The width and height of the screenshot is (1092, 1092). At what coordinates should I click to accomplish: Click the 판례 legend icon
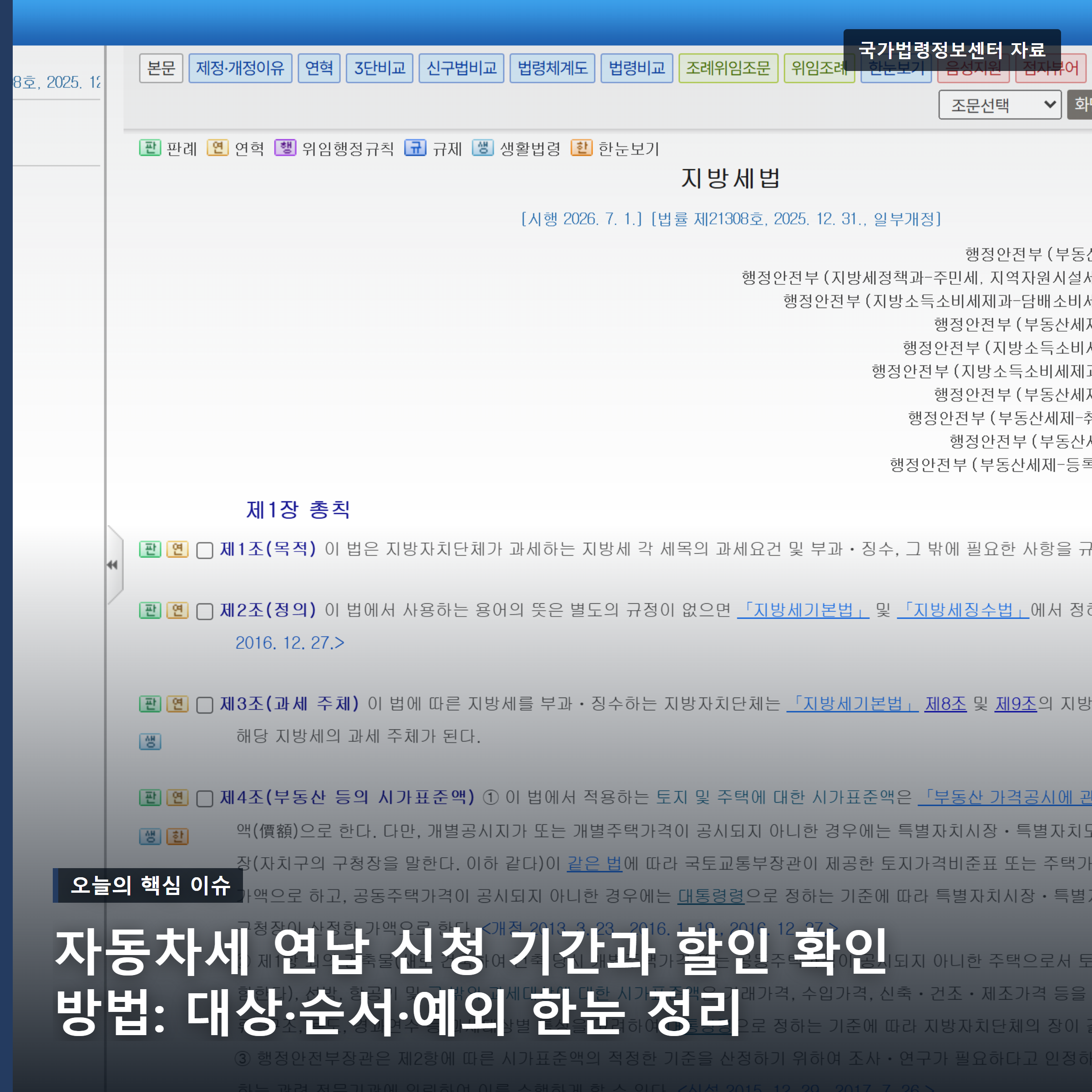tap(150, 148)
